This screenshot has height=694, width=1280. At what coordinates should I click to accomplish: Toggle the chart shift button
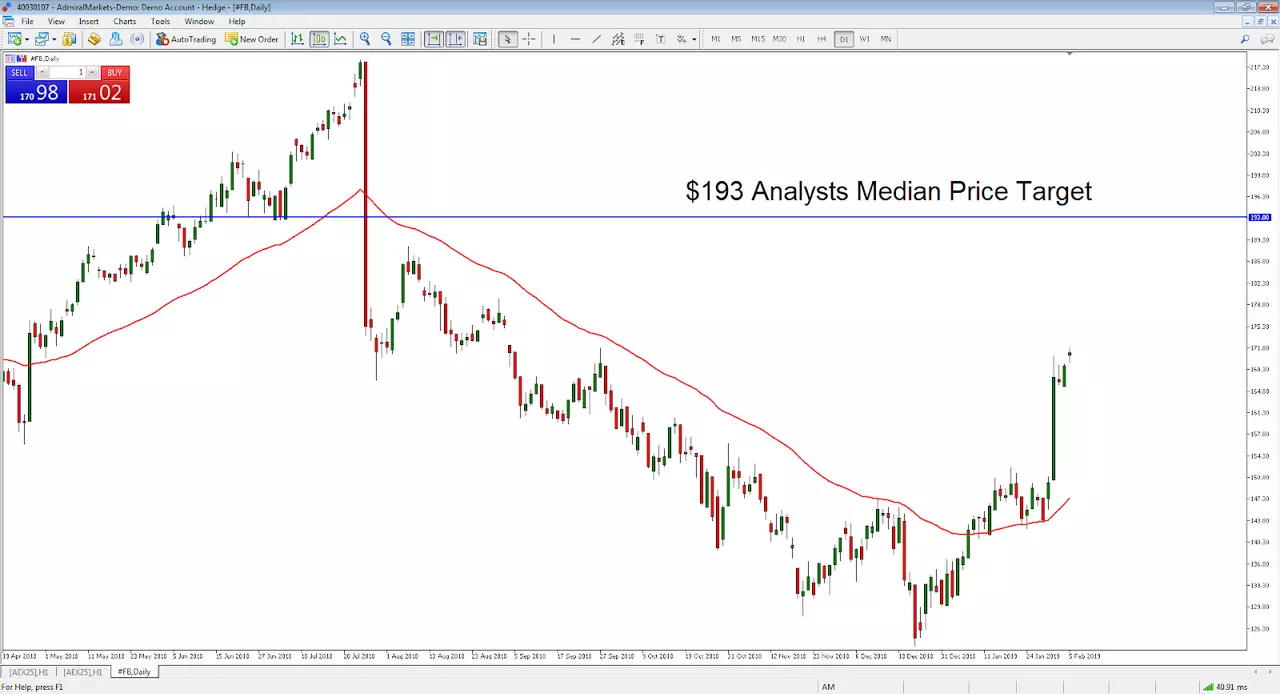(x=455, y=39)
